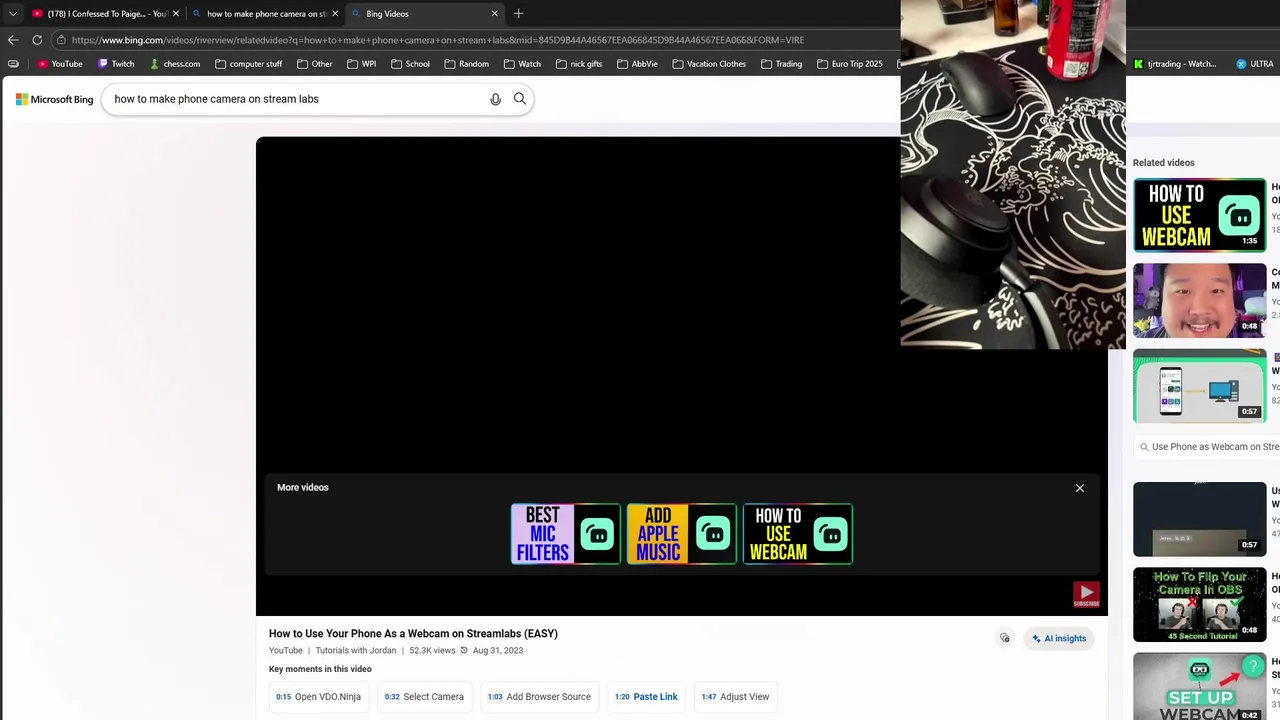
Task: Open the tab search dropdown arrow
Action: pyautogui.click(x=13, y=14)
